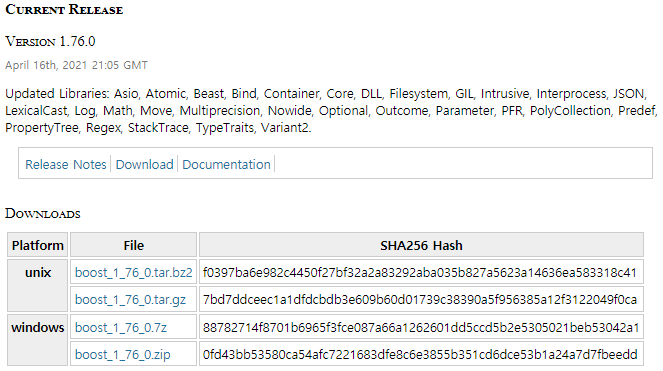Click the April 16th, 2021 date text

(x=77, y=65)
